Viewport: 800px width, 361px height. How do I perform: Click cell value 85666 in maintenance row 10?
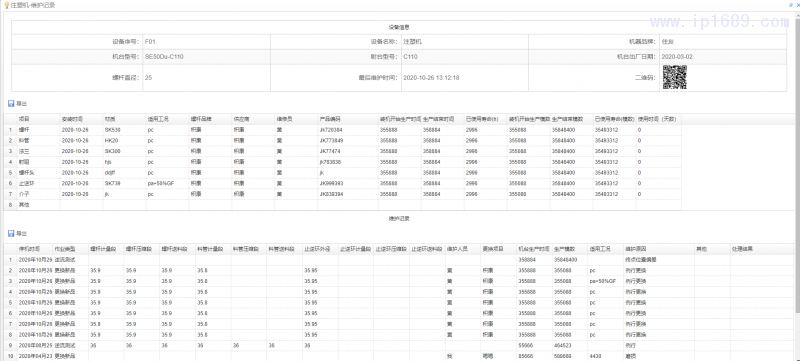click(x=526, y=356)
